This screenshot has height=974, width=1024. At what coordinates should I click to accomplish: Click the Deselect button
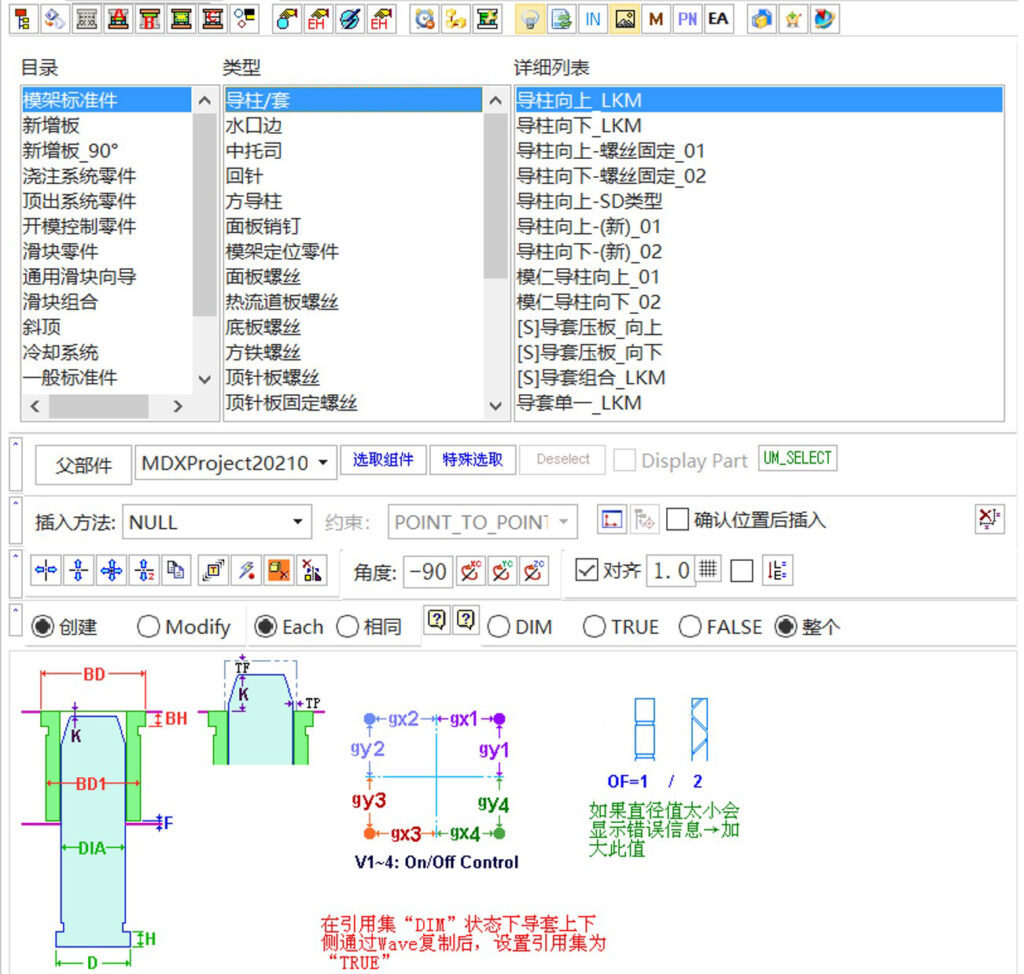click(562, 460)
